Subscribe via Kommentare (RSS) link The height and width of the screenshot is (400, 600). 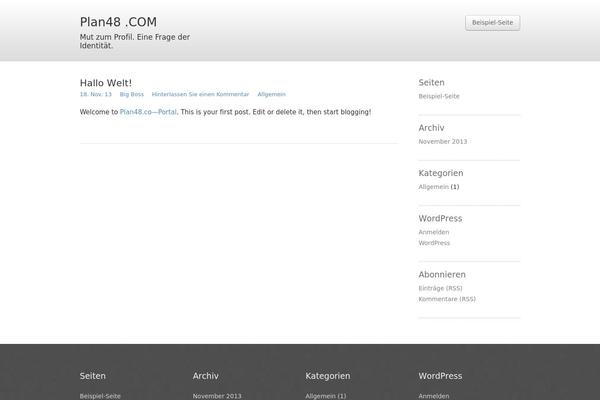point(447,299)
